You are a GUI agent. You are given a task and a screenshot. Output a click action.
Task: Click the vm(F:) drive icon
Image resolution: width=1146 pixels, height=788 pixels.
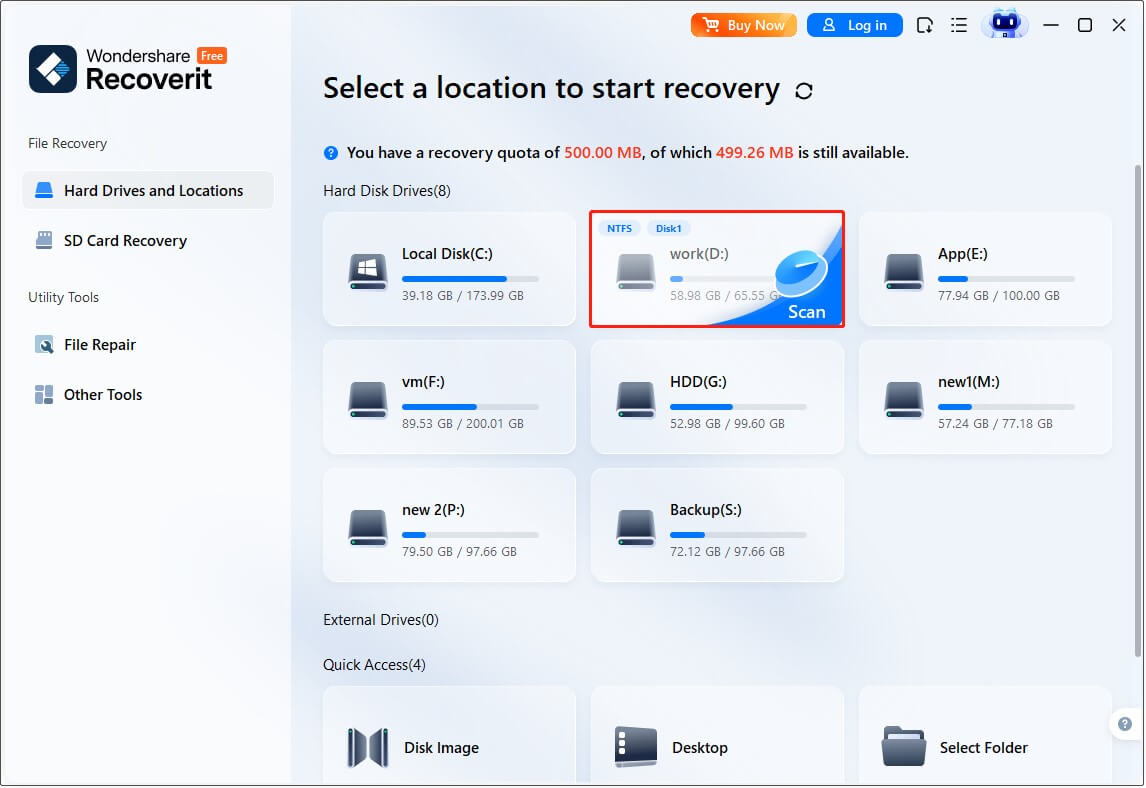[368, 400]
